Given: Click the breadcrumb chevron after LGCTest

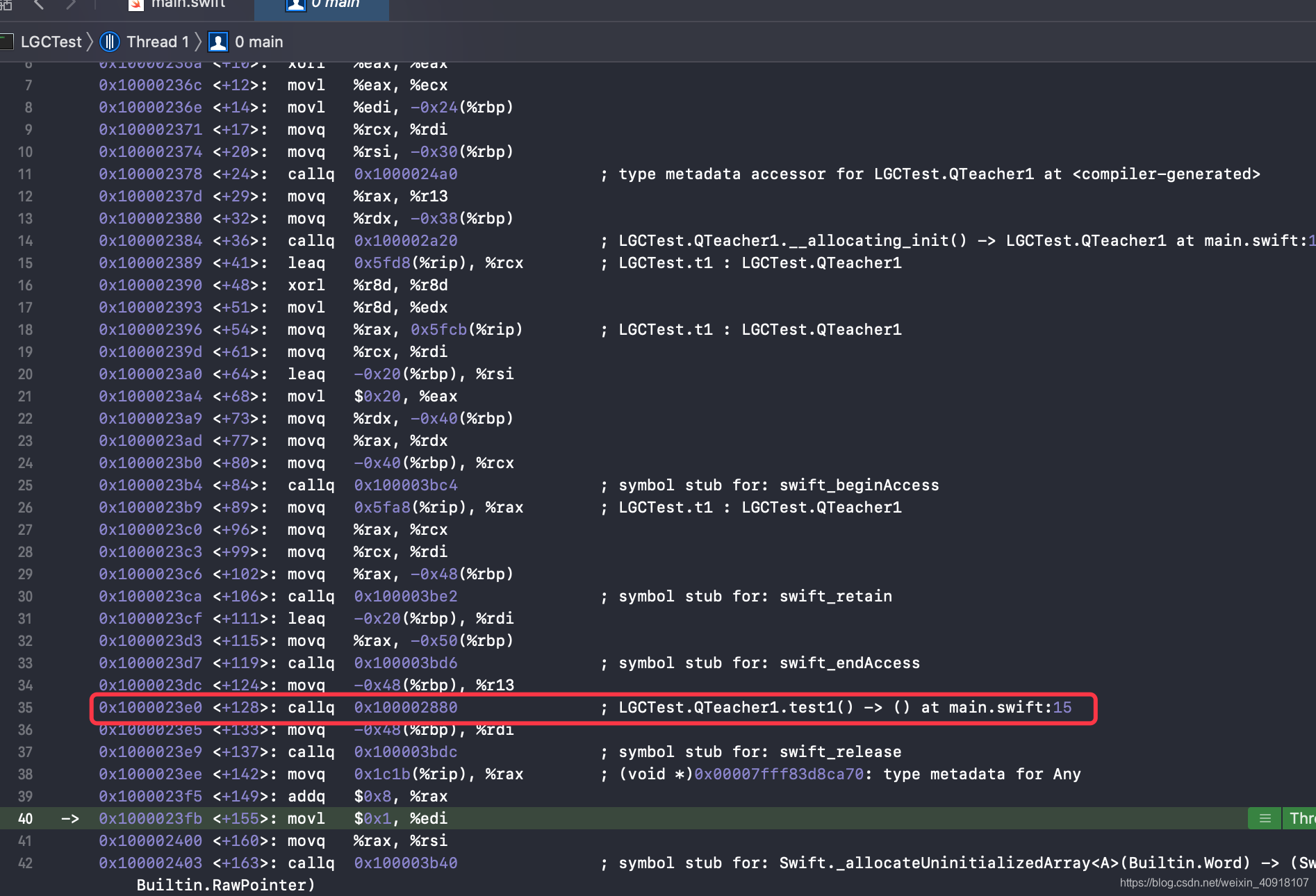Looking at the screenshot, I should pos(90,42).
